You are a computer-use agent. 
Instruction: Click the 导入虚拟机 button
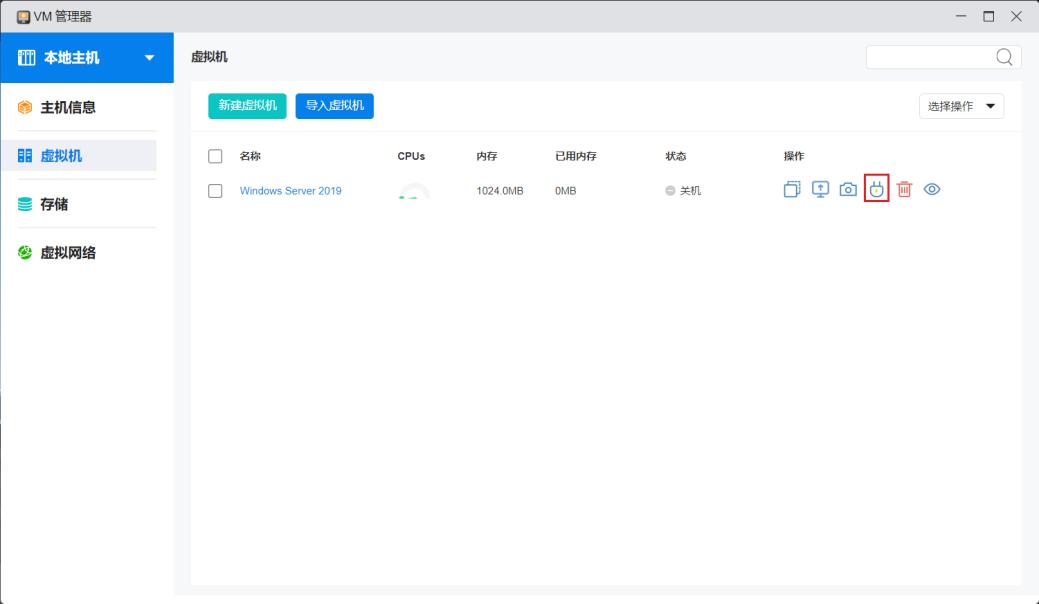pyautogui.click(x=334, y=106)
